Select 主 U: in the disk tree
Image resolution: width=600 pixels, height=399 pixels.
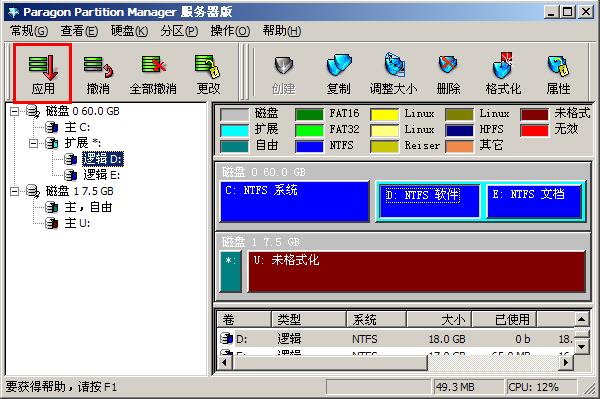(77, 223)
